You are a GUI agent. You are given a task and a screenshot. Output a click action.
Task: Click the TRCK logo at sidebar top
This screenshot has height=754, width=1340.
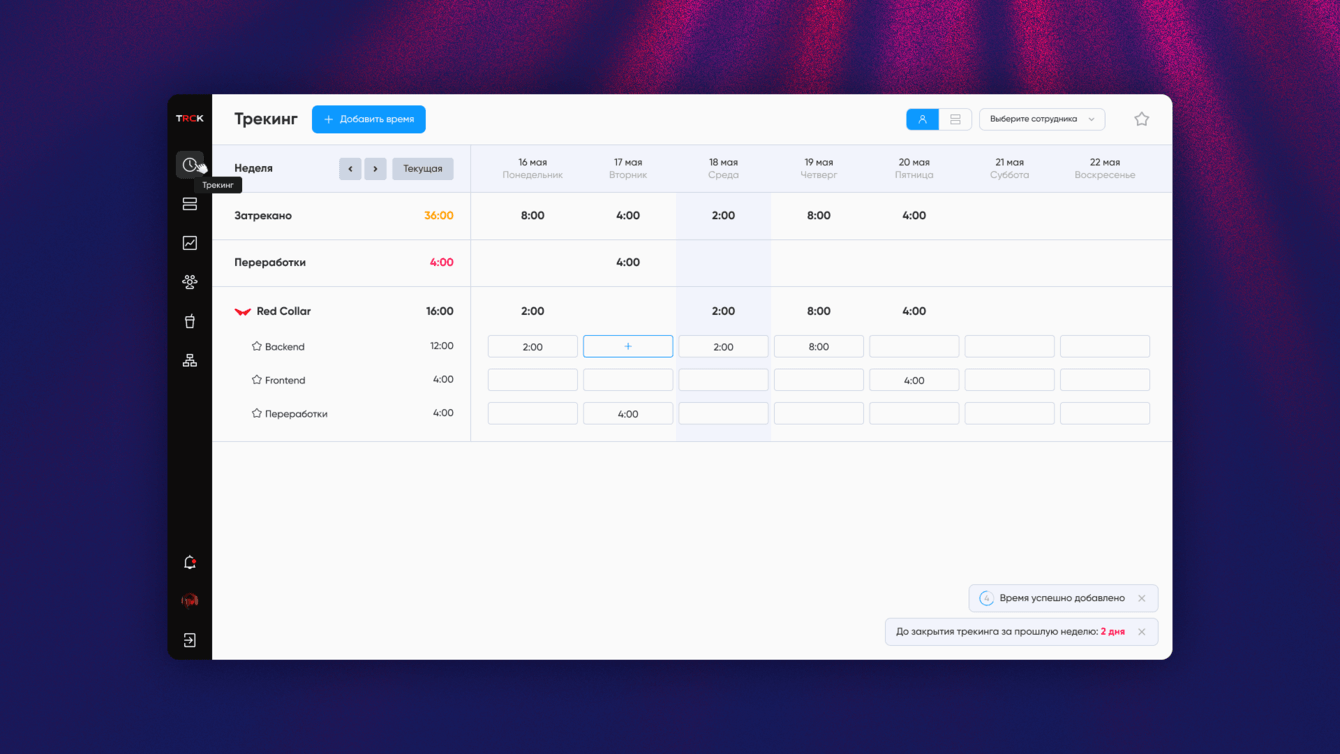[x=190, y=117]
